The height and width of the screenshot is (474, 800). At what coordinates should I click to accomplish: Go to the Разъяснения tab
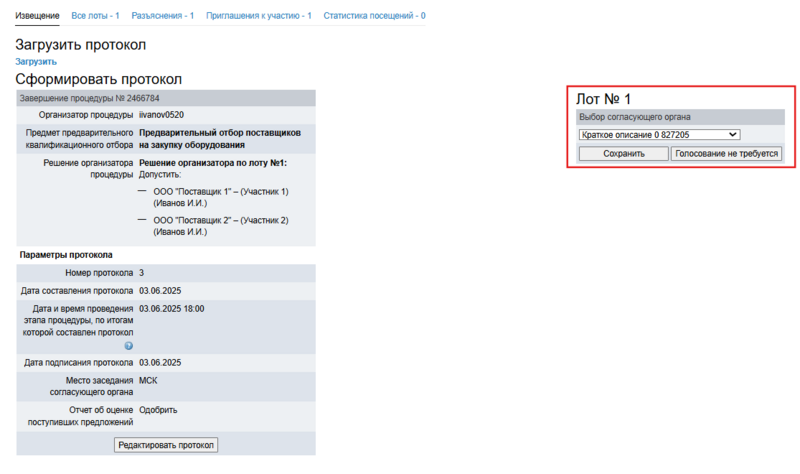(x=163, y=16)
